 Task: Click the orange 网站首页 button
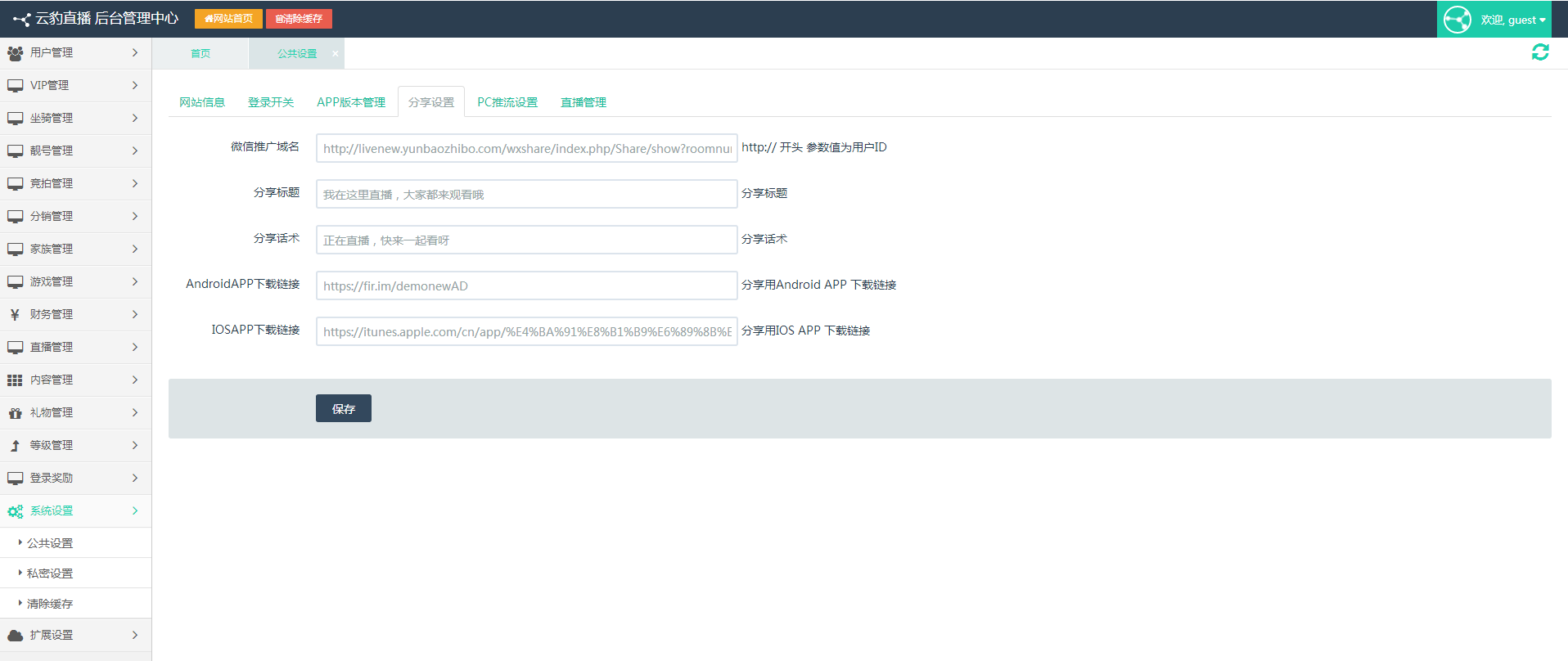[x=228, y=19]
